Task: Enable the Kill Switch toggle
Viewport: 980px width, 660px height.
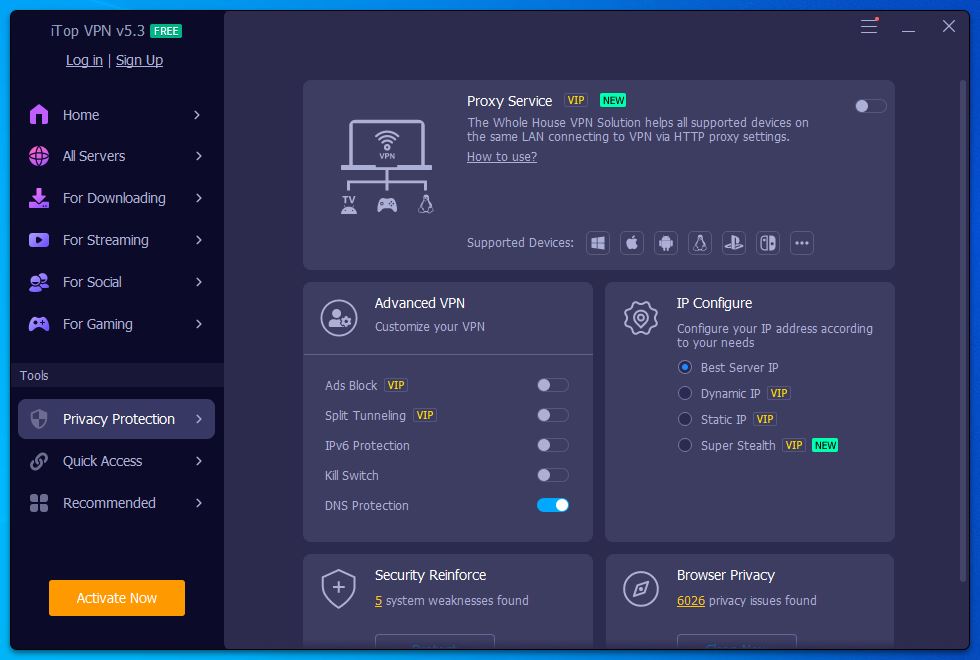Action: (x=552, y=475)
